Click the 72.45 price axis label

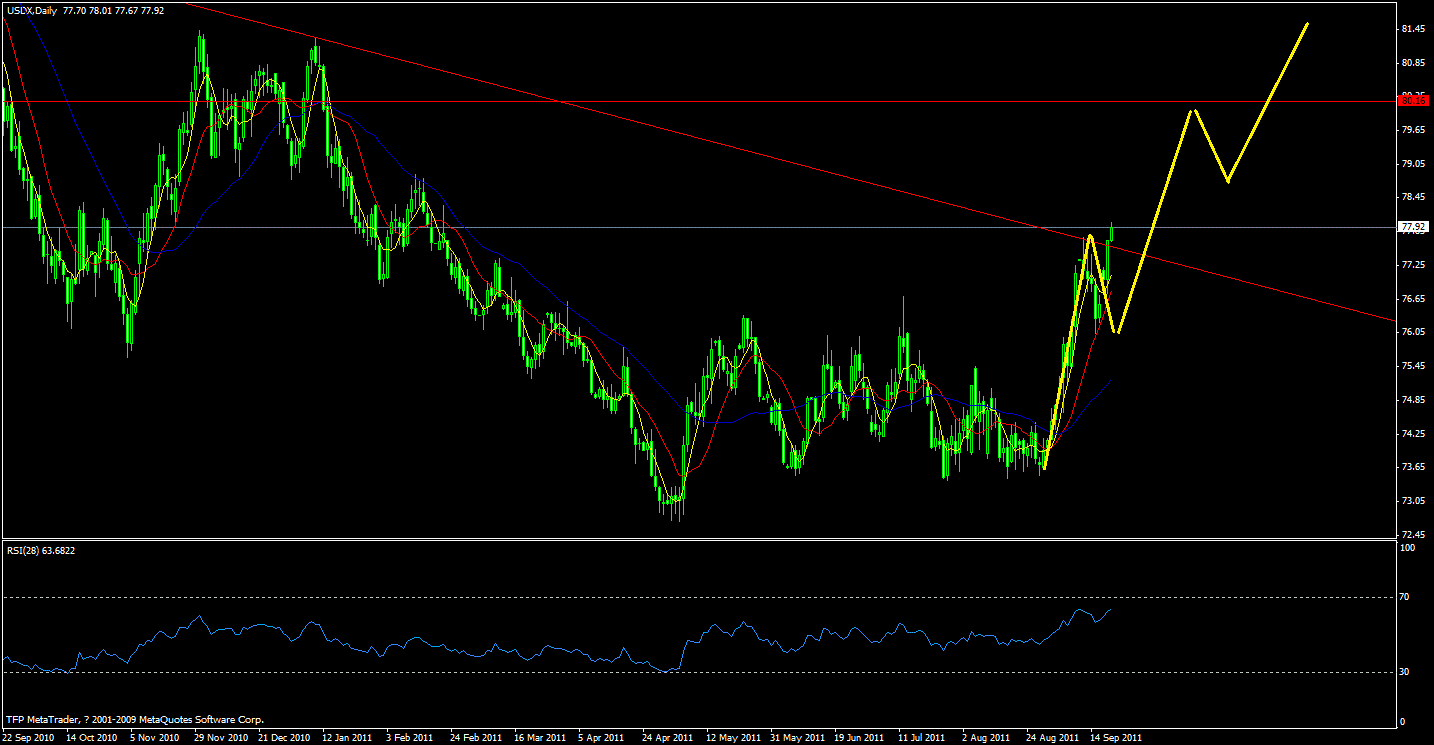[x=1412, y=533]
